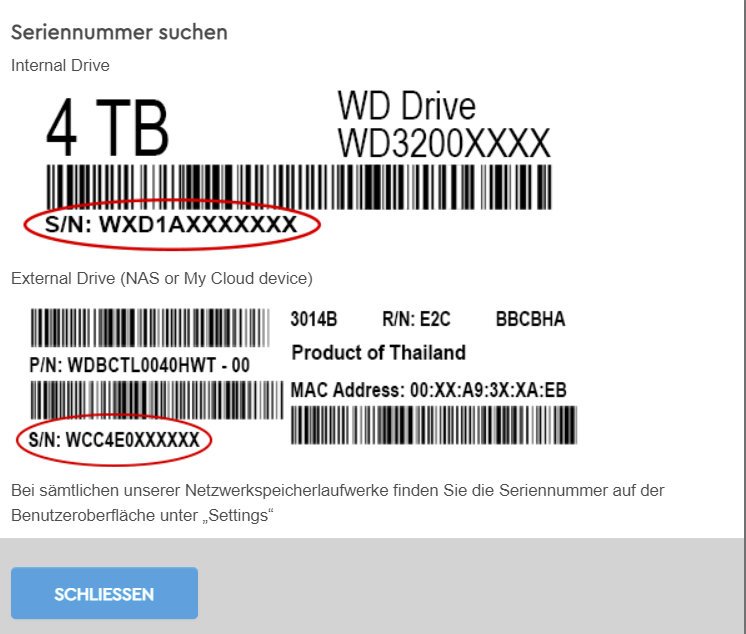
Task: Click the MAC Address 00:XX:A9:3X:XA:EB text
Action: (x=429, y=390)
